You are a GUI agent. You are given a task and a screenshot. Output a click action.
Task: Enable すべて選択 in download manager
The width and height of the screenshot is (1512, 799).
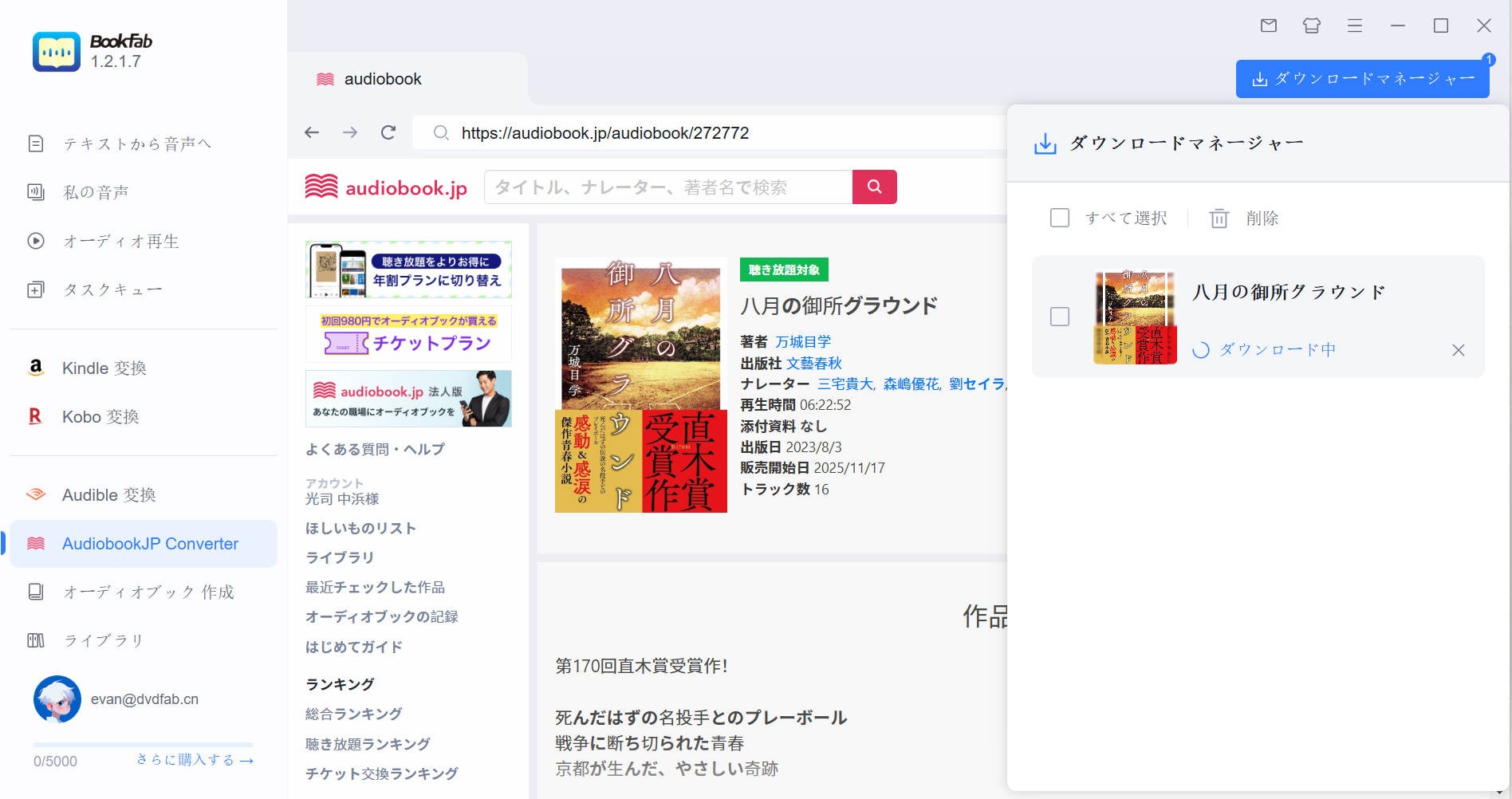pos(1061,217)
